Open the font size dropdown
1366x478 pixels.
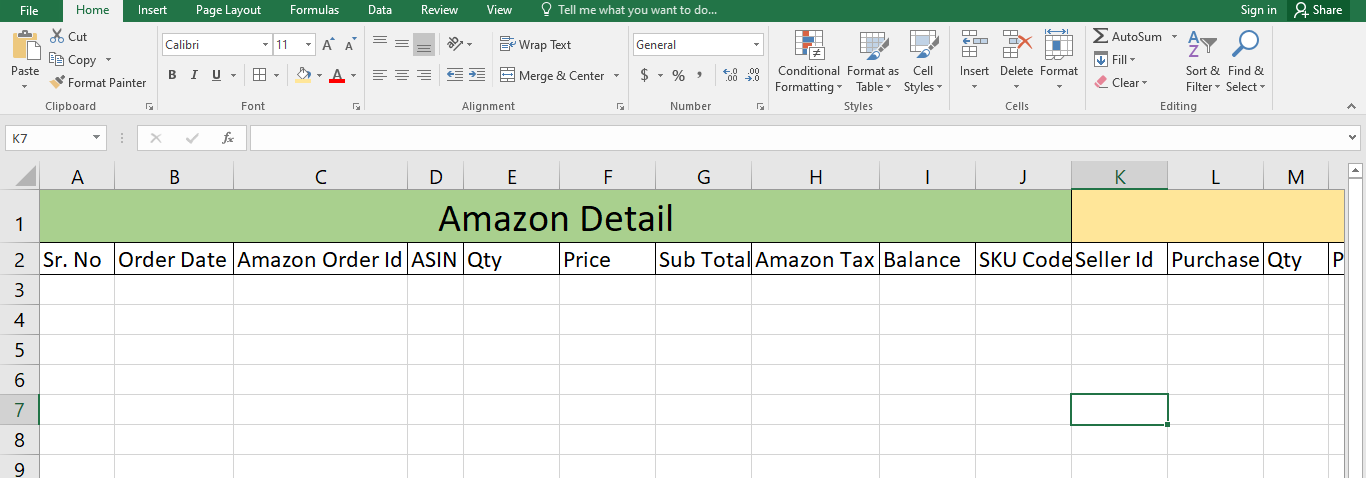pos(308,45)
